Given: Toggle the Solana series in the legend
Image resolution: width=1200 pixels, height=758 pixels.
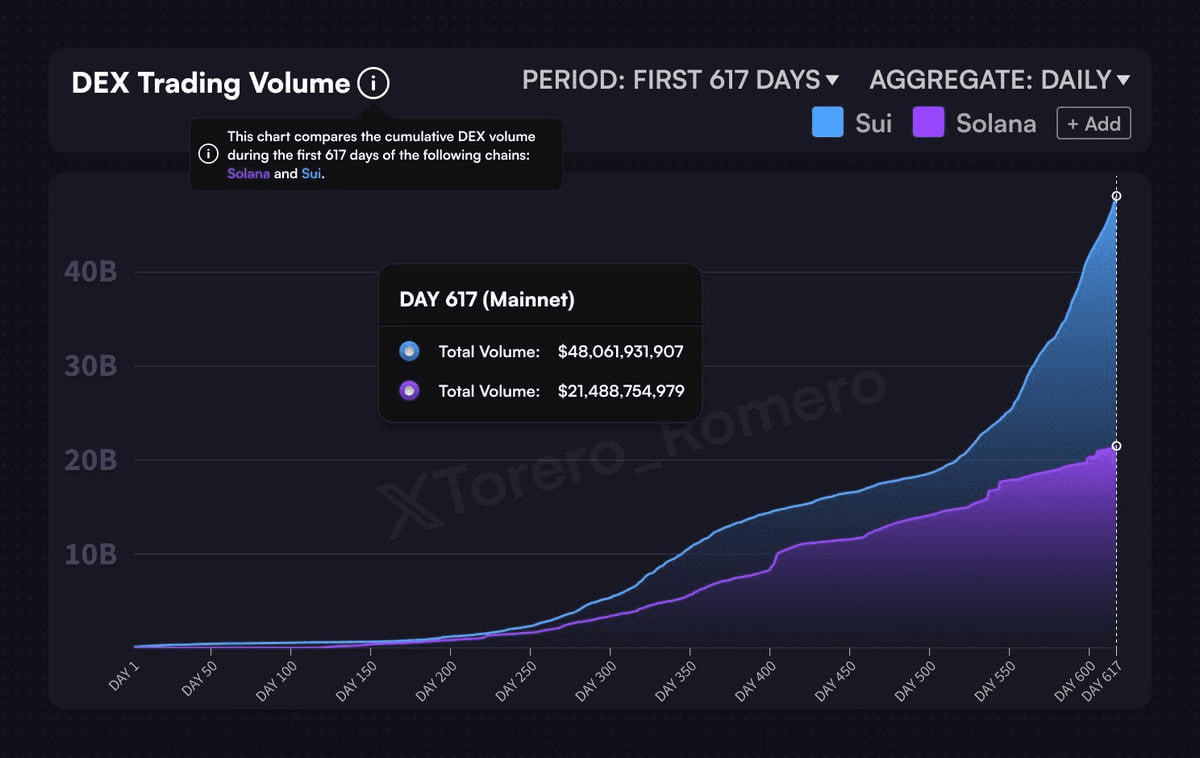Looking at the screenshot, I should 975,124.
